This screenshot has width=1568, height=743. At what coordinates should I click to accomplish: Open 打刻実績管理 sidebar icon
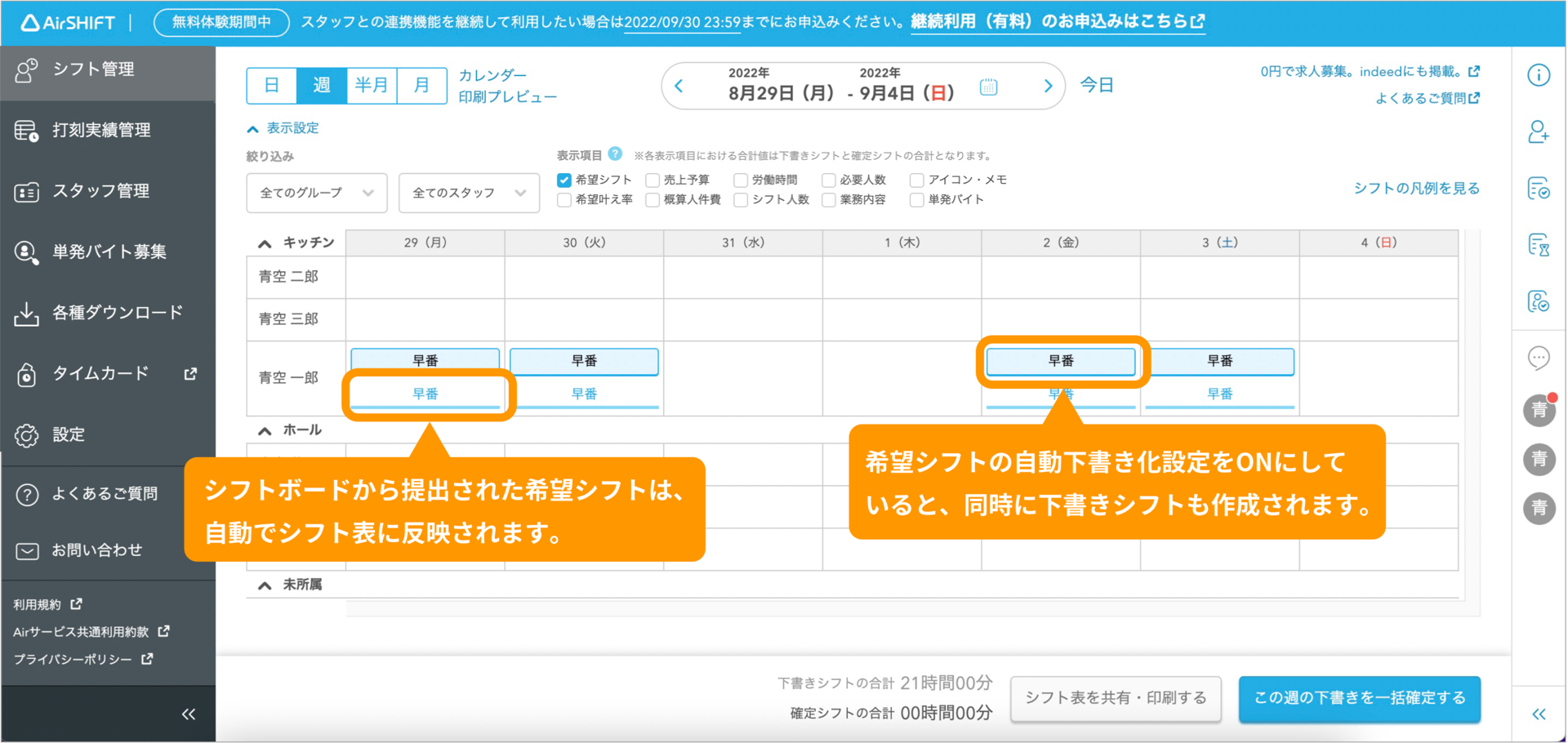27,131
